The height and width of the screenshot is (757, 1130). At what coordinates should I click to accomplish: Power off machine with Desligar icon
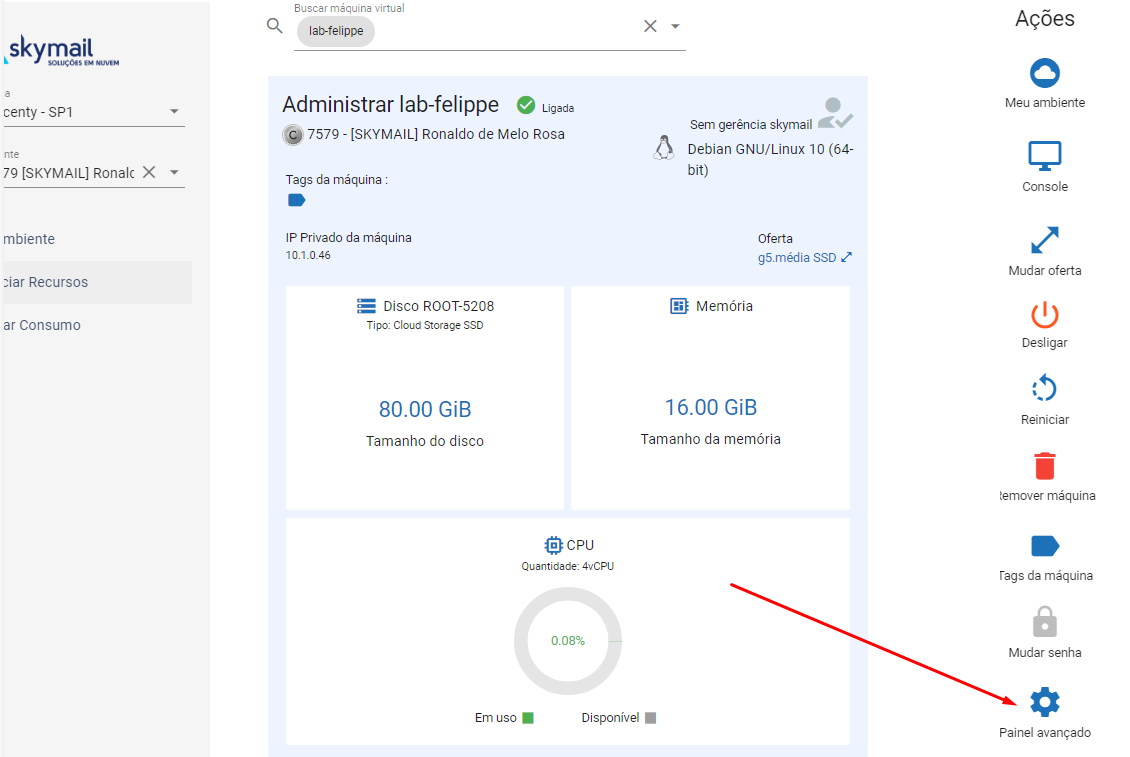[x=1044, y=315]
